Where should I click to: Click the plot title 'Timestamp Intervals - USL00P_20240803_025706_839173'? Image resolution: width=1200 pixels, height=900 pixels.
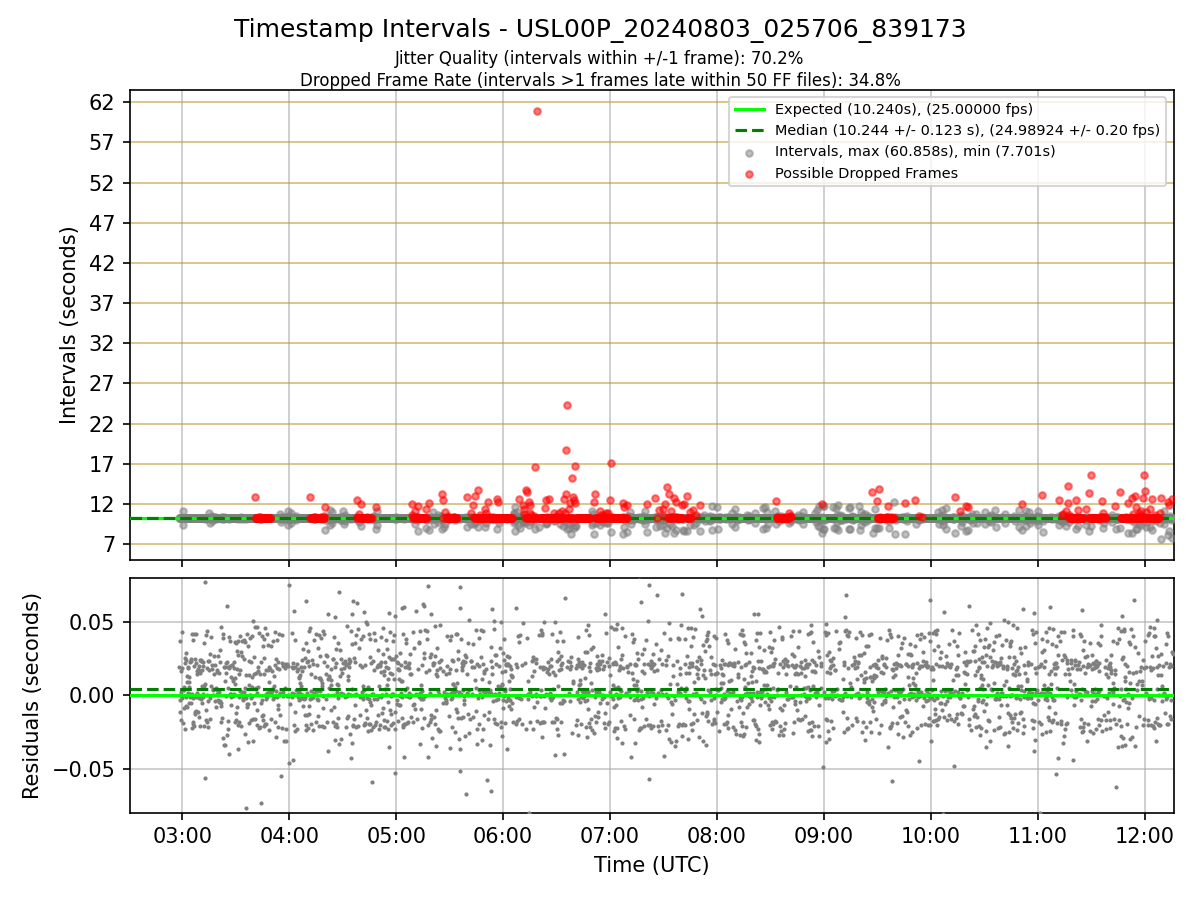[600, 29]
